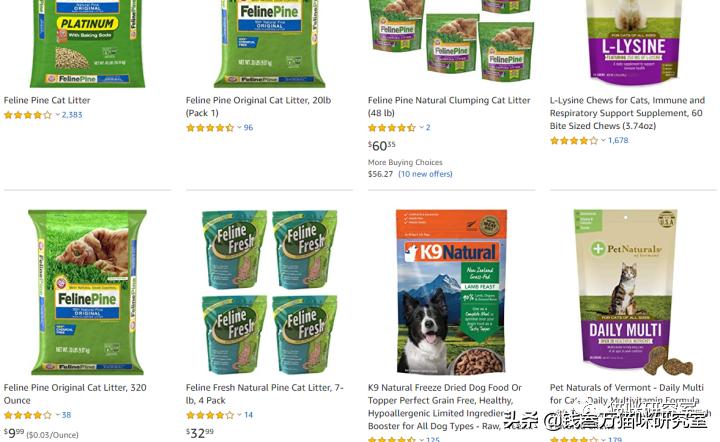Open Feline Fresh Natural Pine Cat Litter title

tap(264, 394)
